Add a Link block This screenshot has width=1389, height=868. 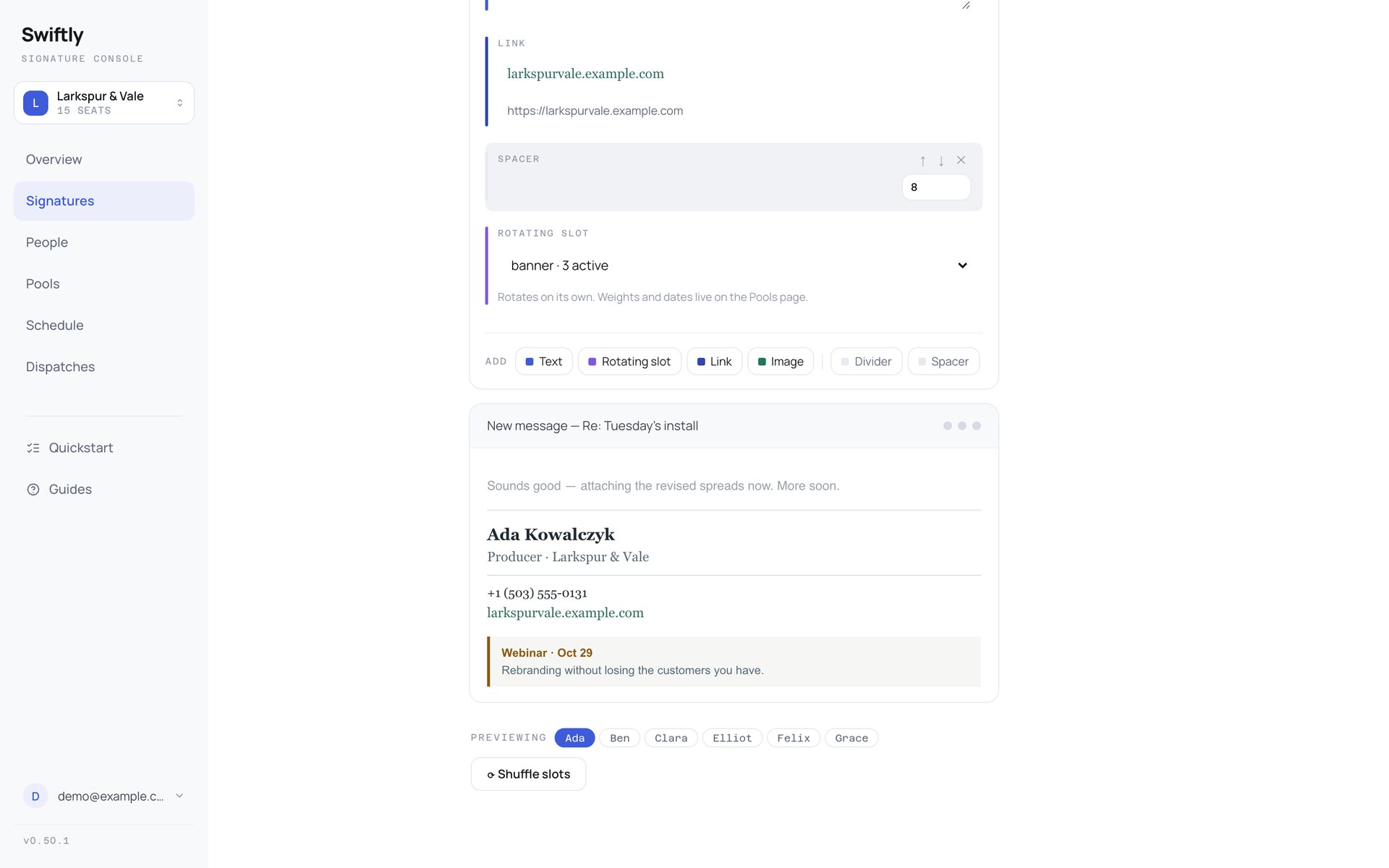coord(714,361)
